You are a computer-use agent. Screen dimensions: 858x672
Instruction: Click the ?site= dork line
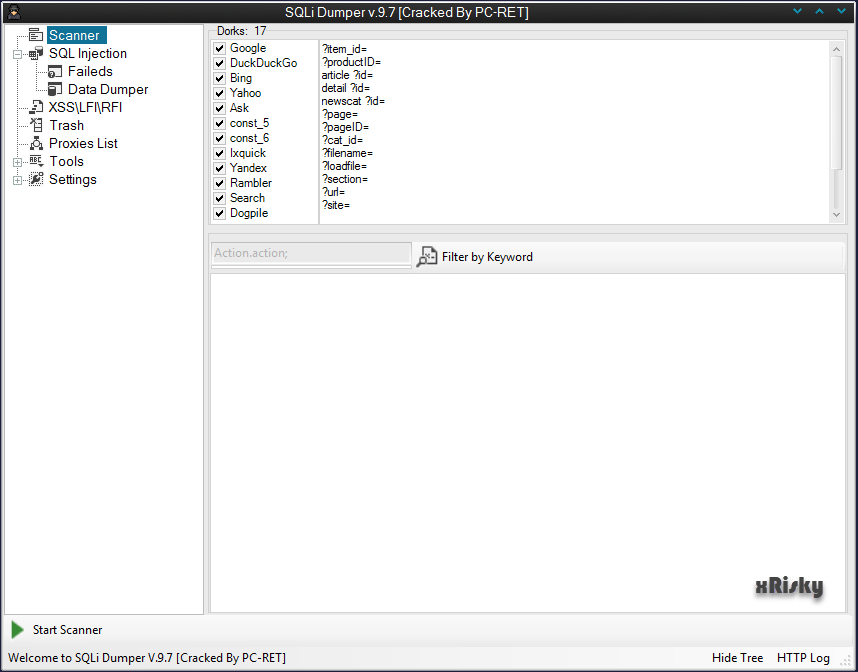[336, 205]
